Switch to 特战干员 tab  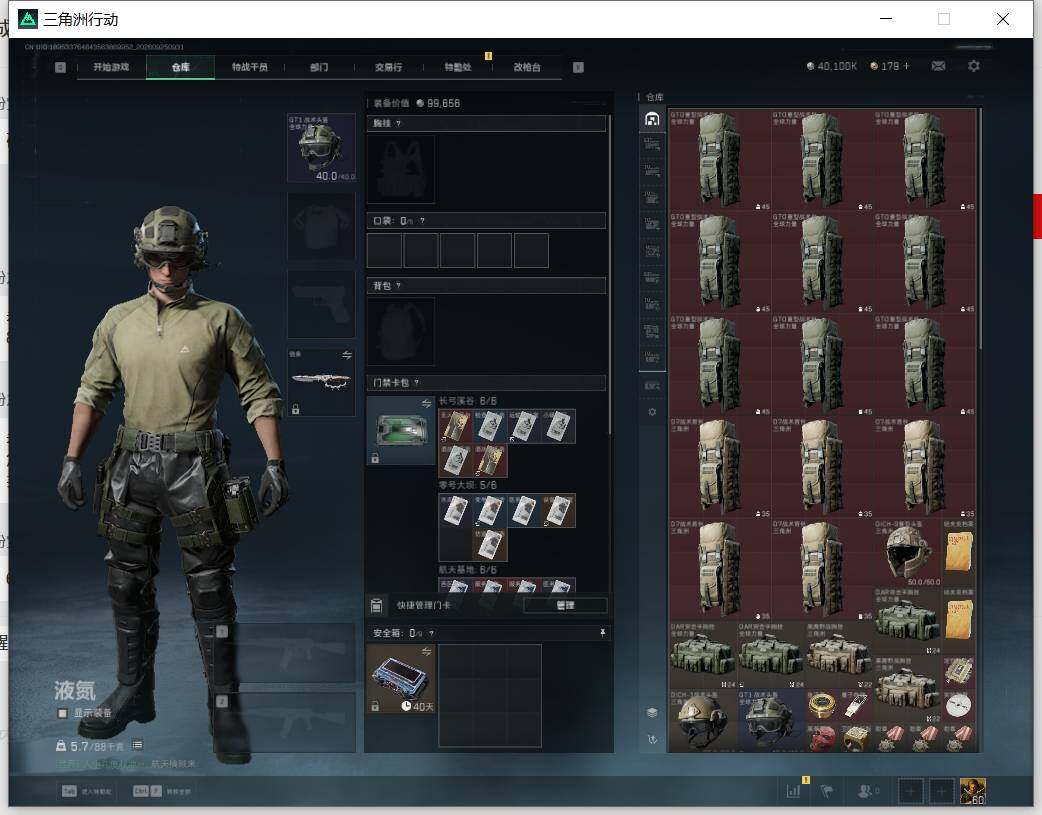click(x=249, y=67)
